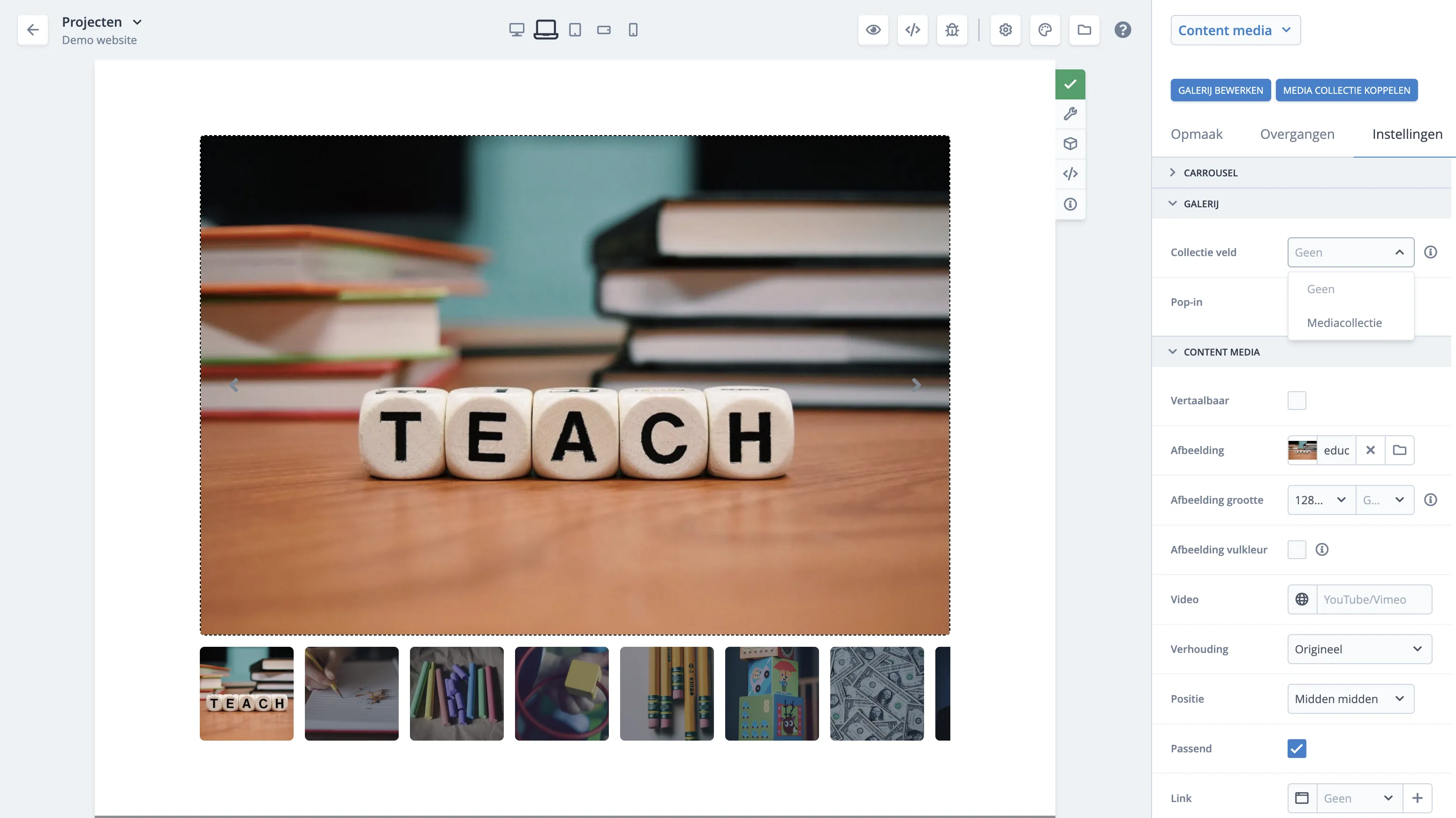This screenshot has width=1456, height=818.
Task: Click the wrench icon in side toolbar
Action: [x=1070, y=114]
